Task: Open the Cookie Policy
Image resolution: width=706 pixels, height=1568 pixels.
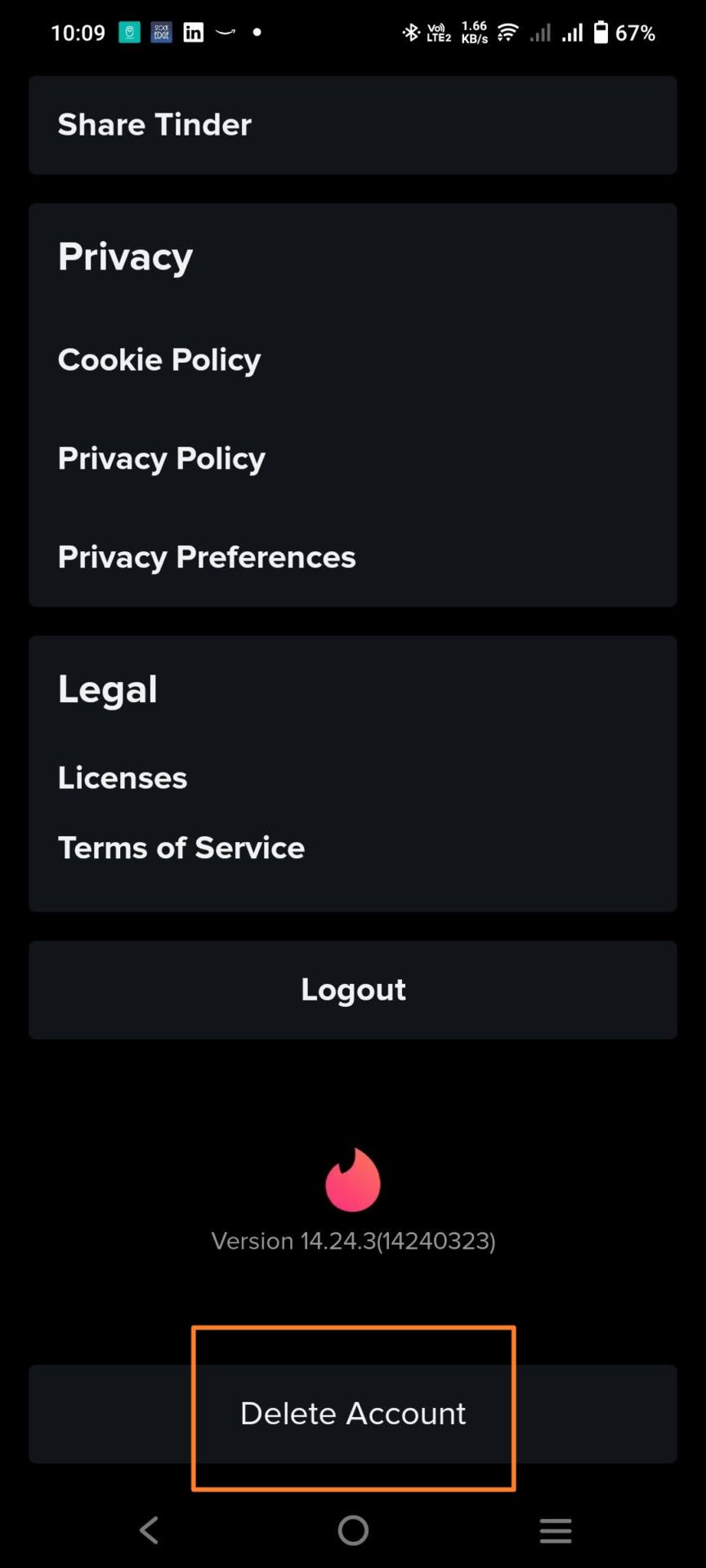Action: tap(159, 360)
